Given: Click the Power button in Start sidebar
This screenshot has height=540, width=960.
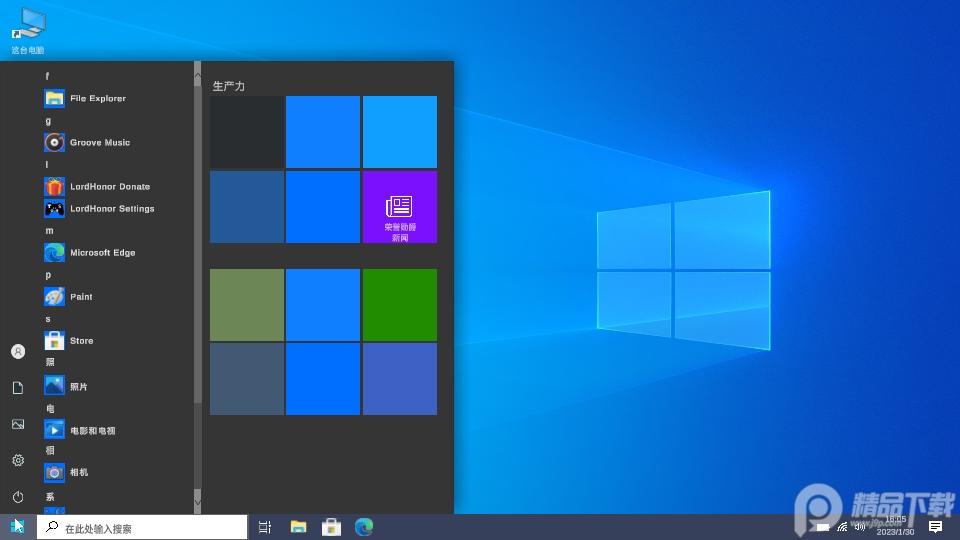Looking at the screenshot, I should pyautogui.click(x=18, y=497).
